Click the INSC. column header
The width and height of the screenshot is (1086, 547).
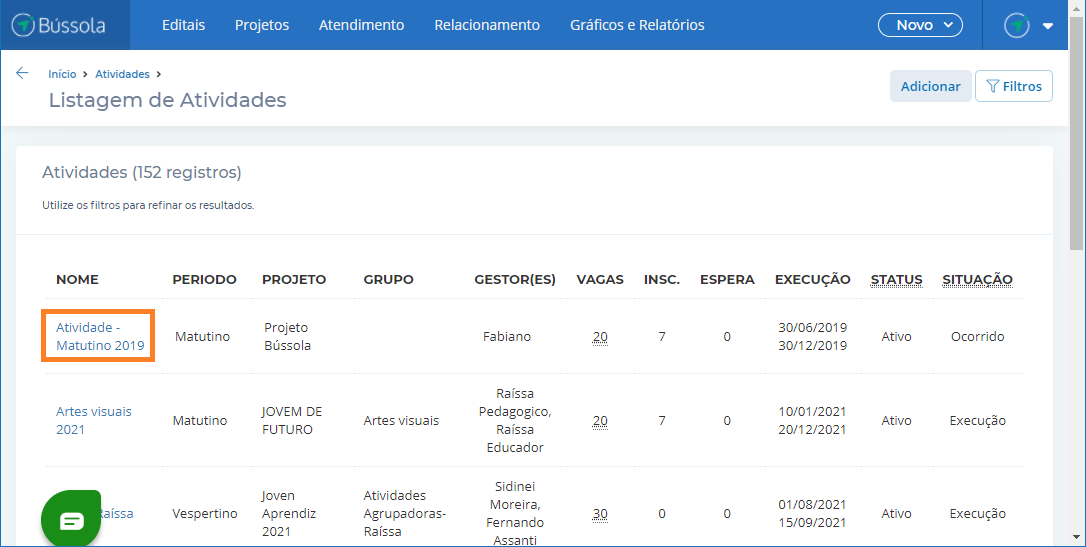click(661, 280)
